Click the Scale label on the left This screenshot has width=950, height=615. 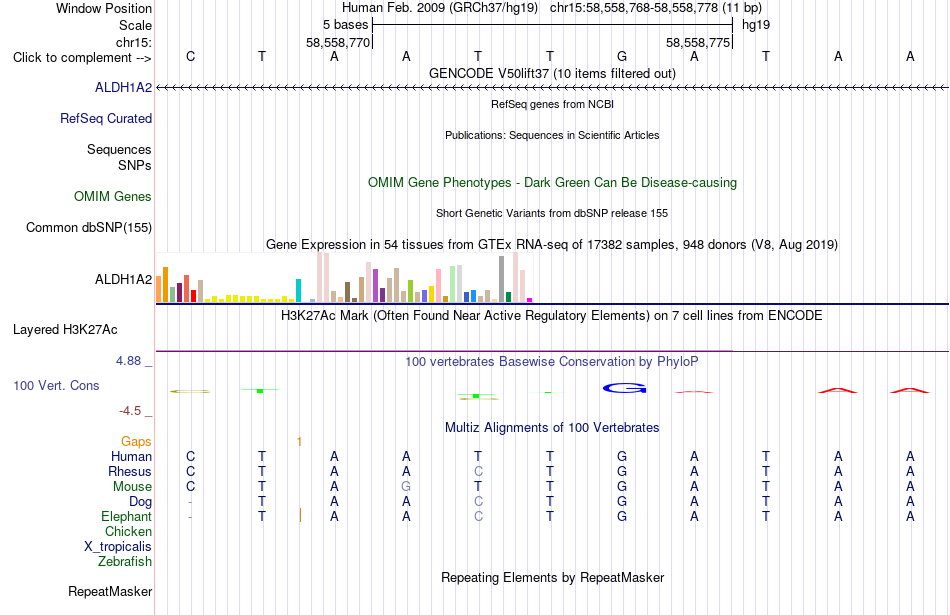136,25
